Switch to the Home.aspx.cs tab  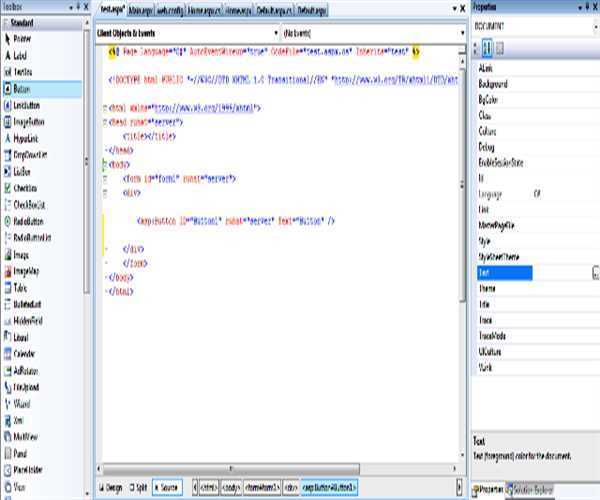coord(204,11)
